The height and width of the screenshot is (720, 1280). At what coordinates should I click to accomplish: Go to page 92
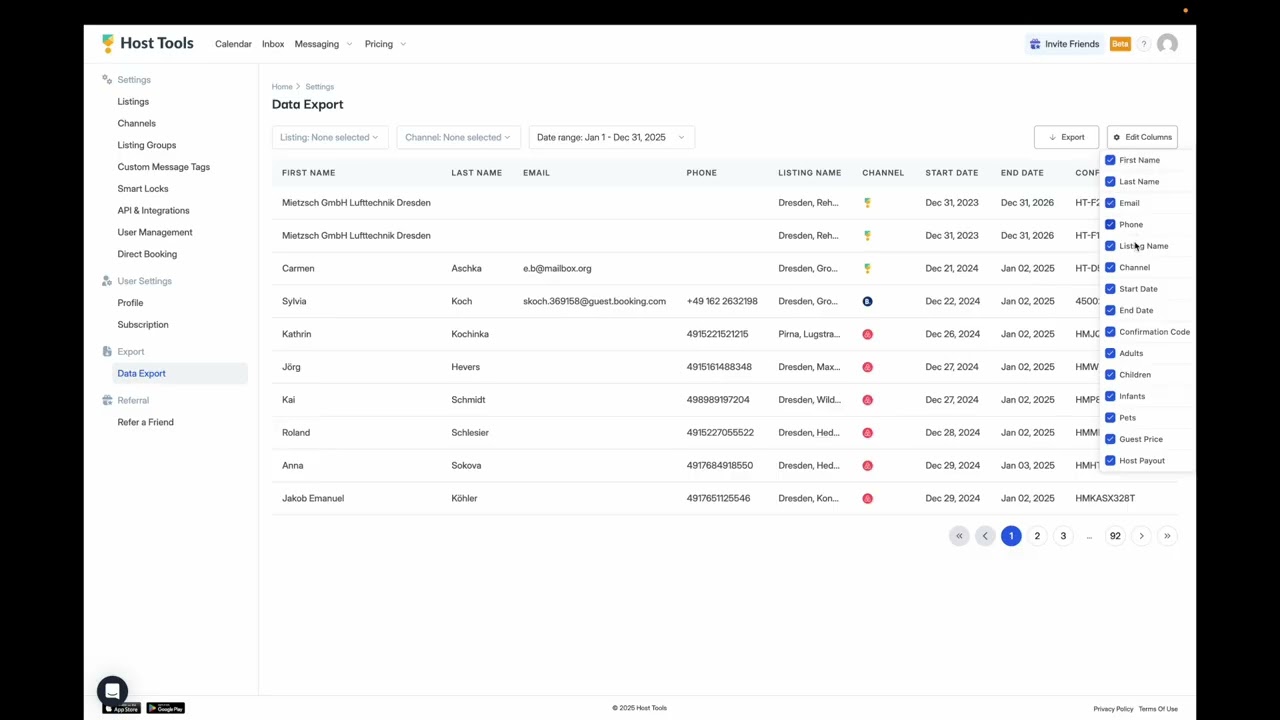tap(1115, 536)
